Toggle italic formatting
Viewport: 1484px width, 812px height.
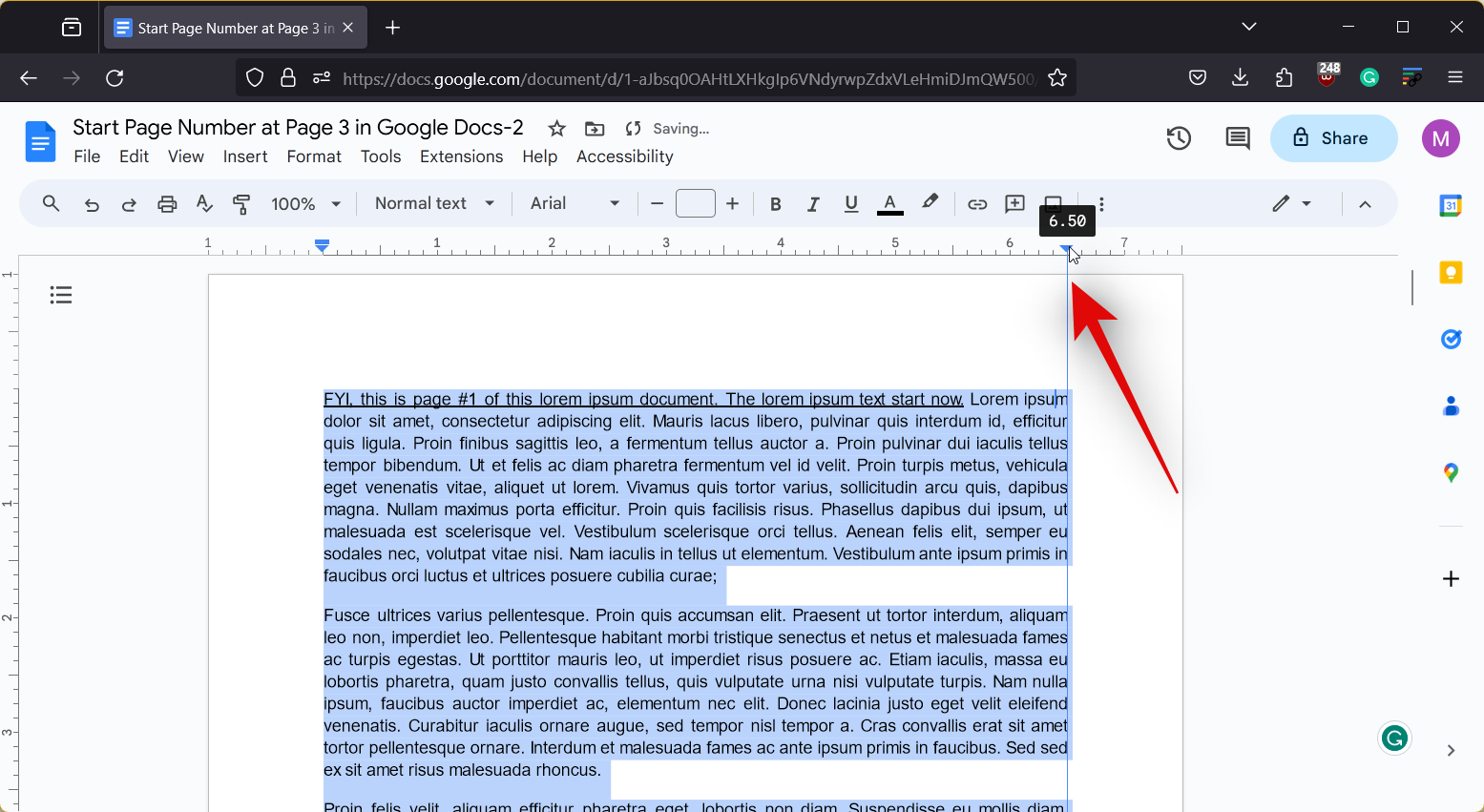point(813,204)
